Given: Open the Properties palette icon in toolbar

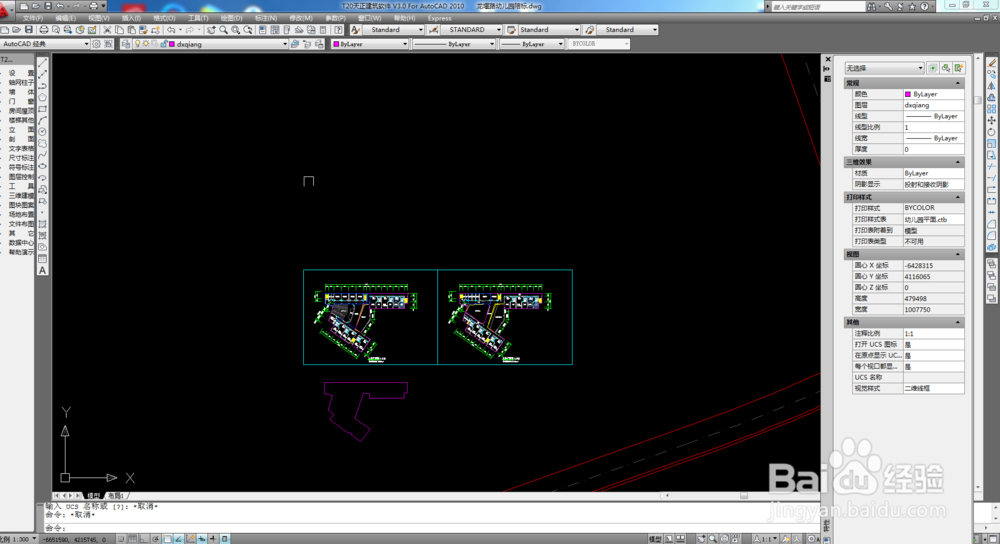Looking at the screenshot, I should click(263, 30).
